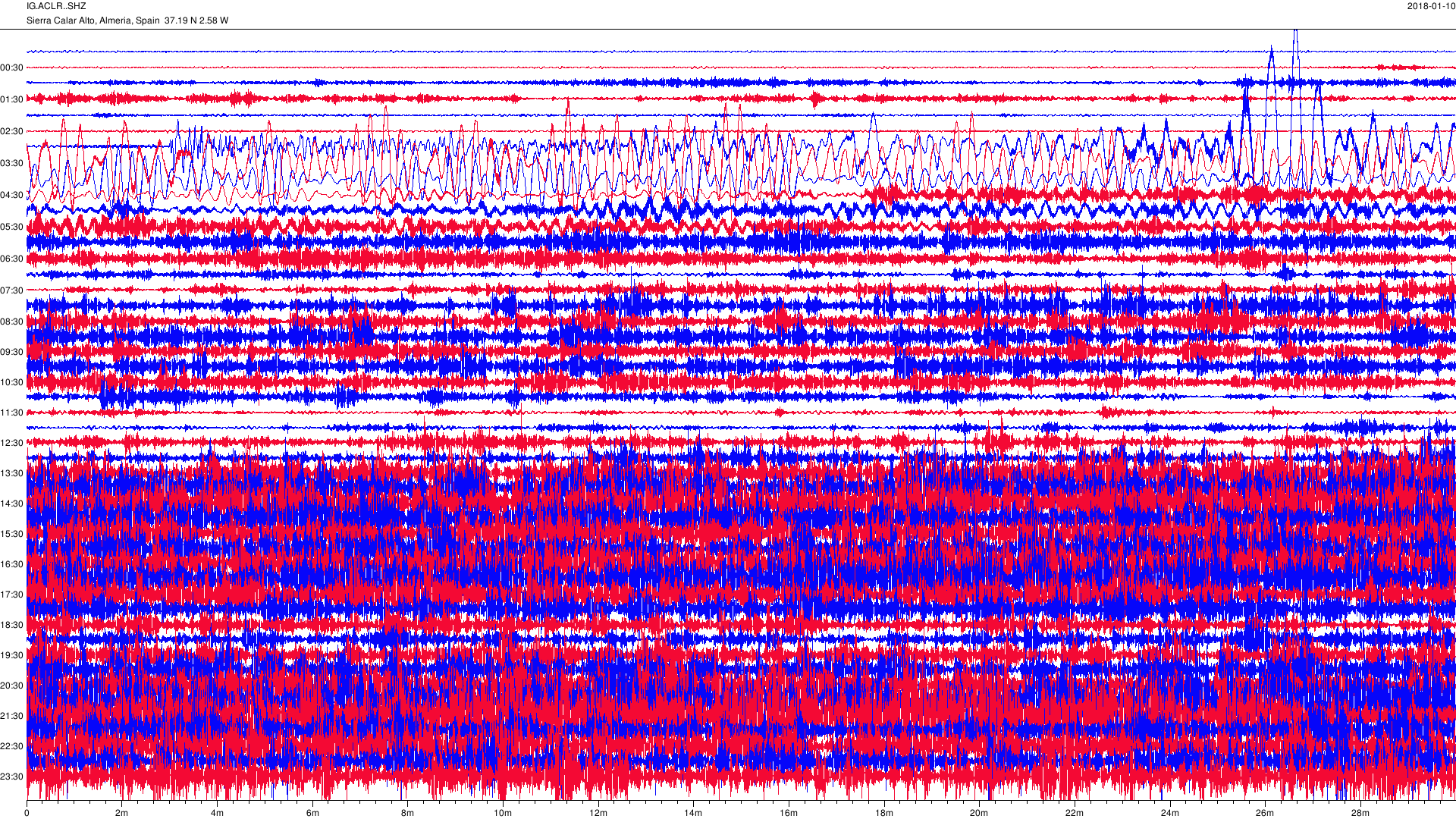Screen dimensions: 1456x819
Task: Select the 13:30 time row label
Action: (12, 474)
